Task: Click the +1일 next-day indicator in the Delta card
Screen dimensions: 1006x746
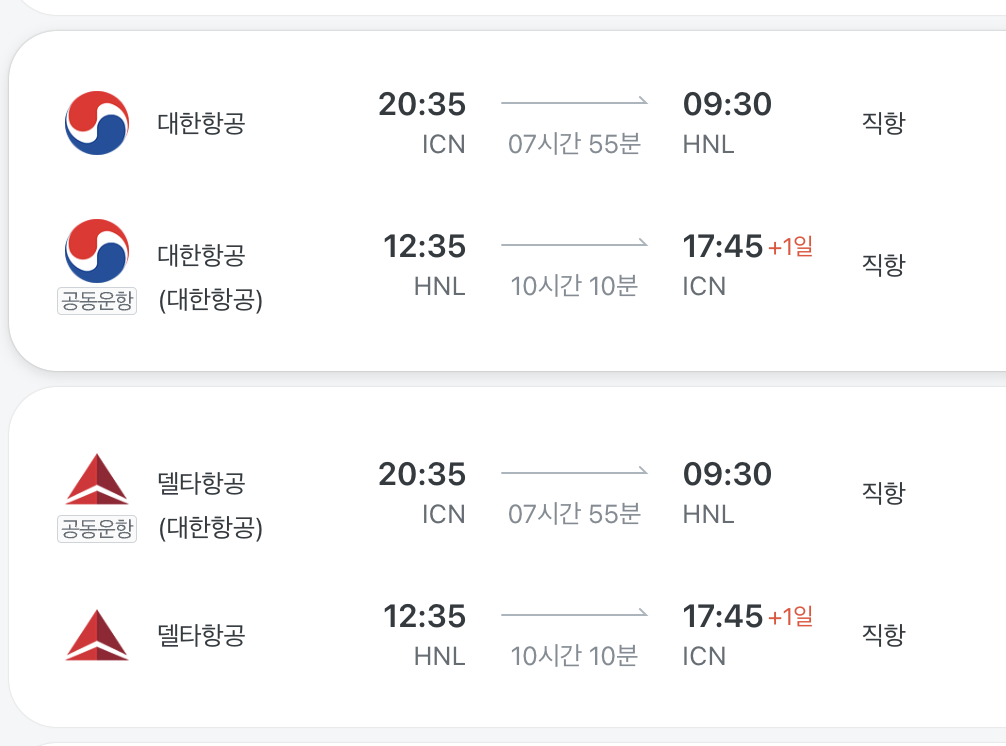Action: coord(790,616)
